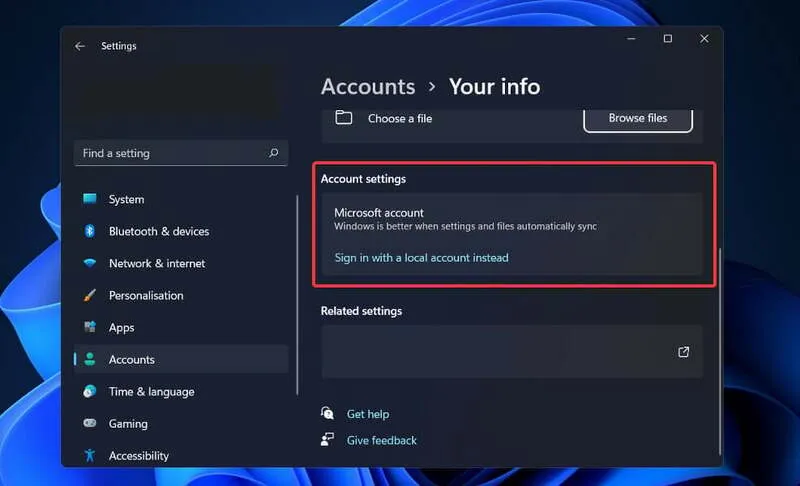Image resolution: width=800 pixels, height=486 pixels.
Task: Click the Accounts person icon
Action: click(90, 359)
